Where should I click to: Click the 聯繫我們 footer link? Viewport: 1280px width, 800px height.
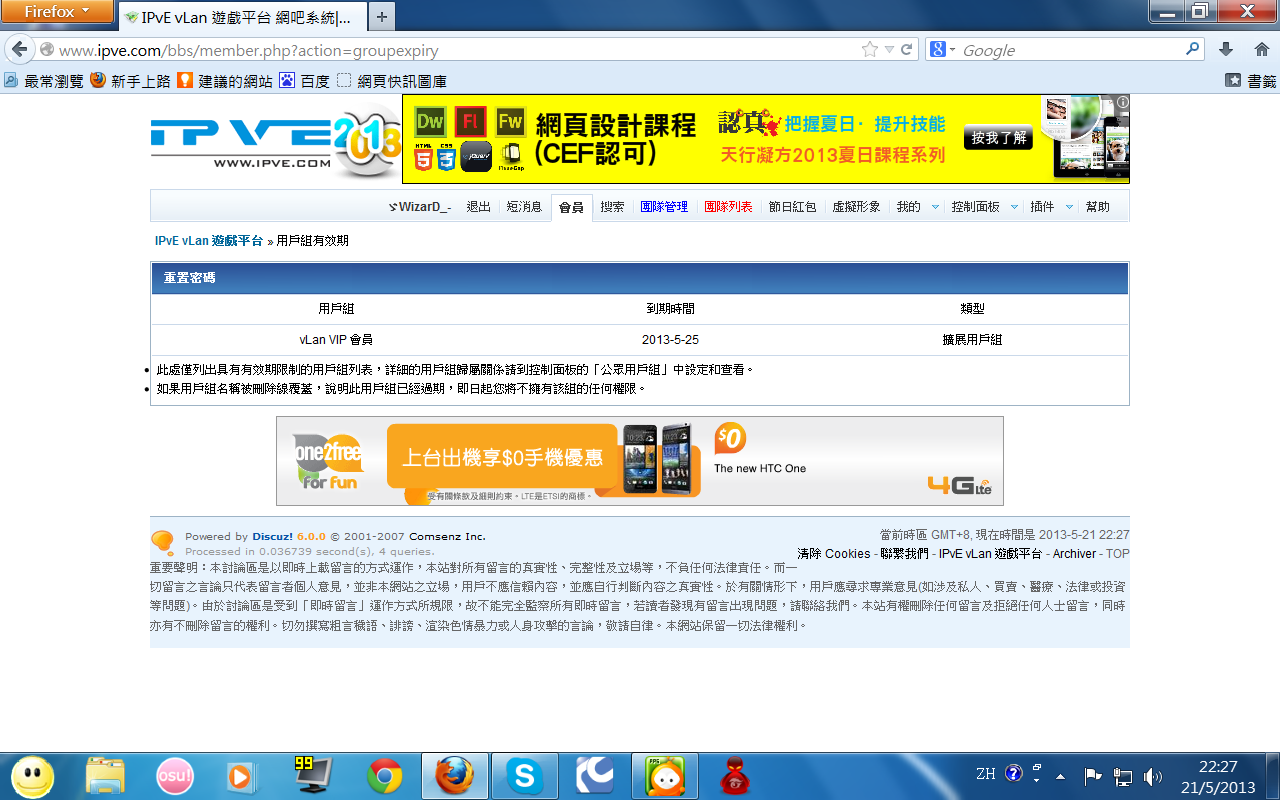point(904,554)
